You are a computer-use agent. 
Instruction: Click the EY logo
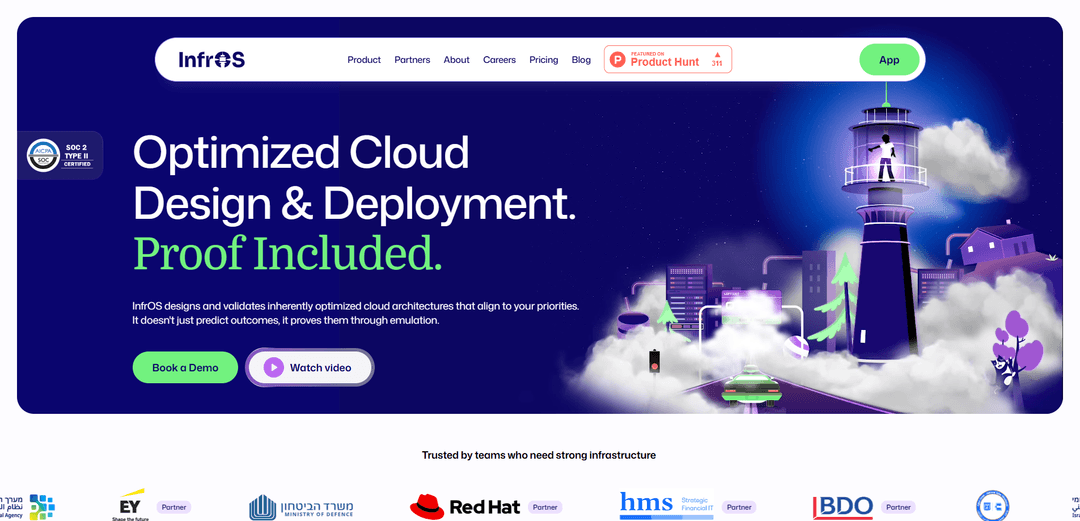tap(128, 506)
